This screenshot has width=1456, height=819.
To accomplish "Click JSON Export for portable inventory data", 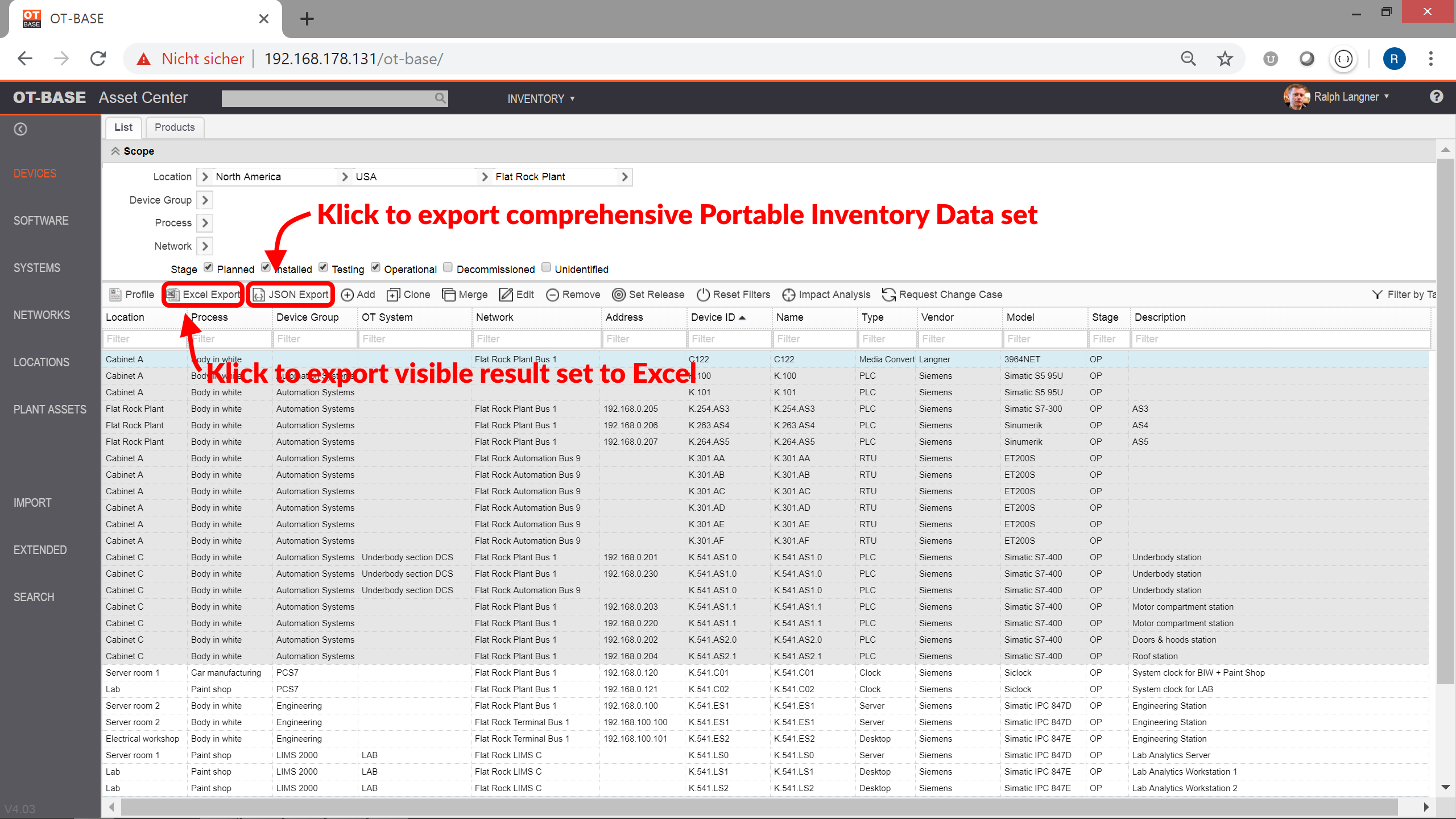I will pos(291,294).
